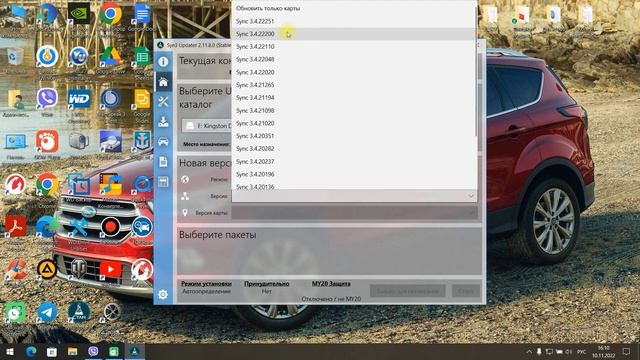Click the 'Принудительно' underlined label
640x360 pixels.
[x=267, y=284]
